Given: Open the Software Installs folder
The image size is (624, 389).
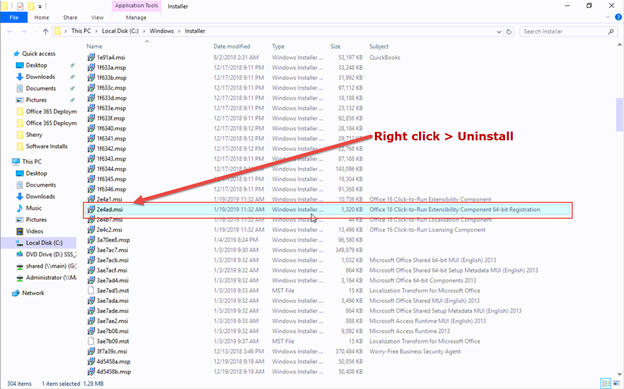Looking at the screenshot, I should [47, 146].
